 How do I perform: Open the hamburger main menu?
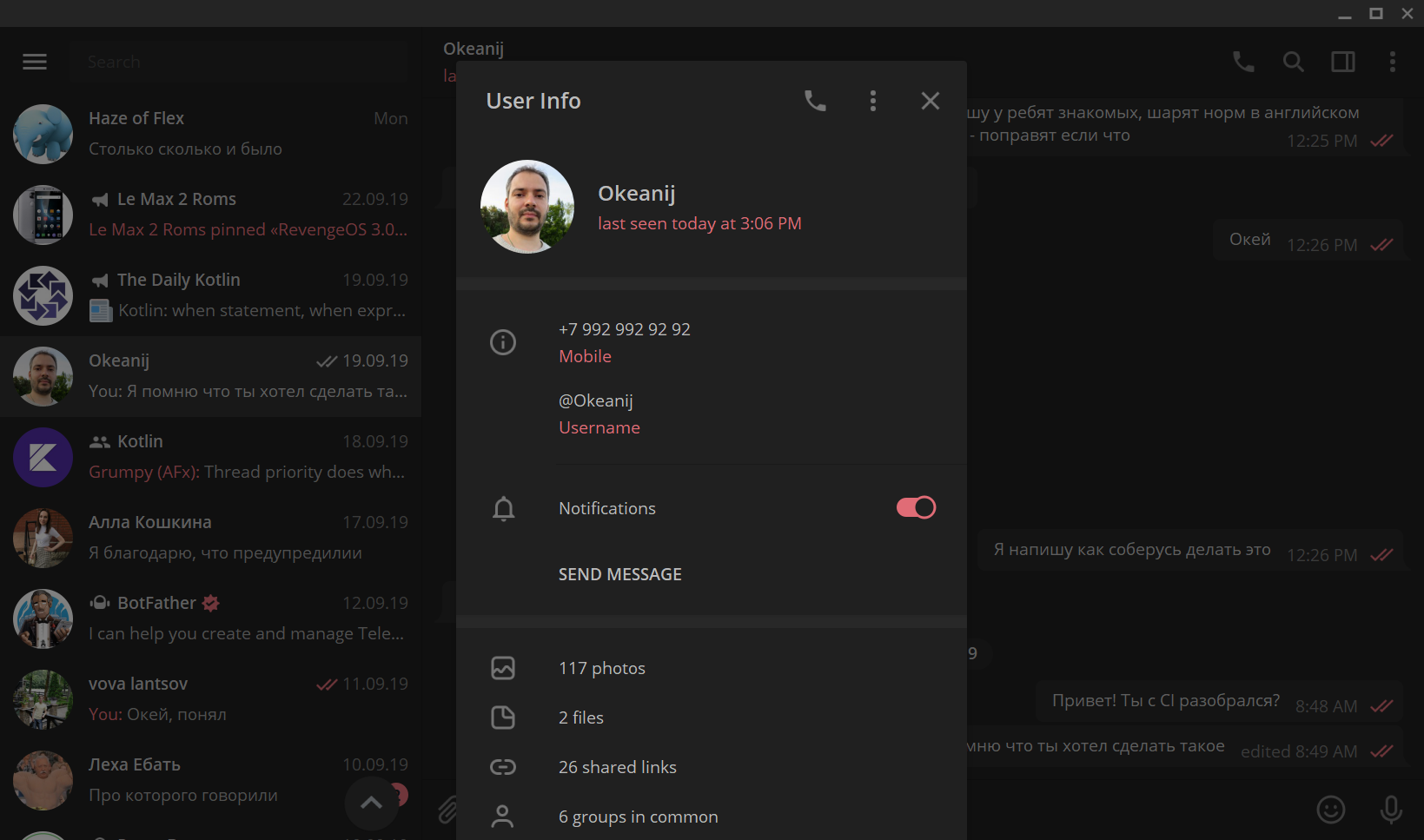[x=35, y=62]
